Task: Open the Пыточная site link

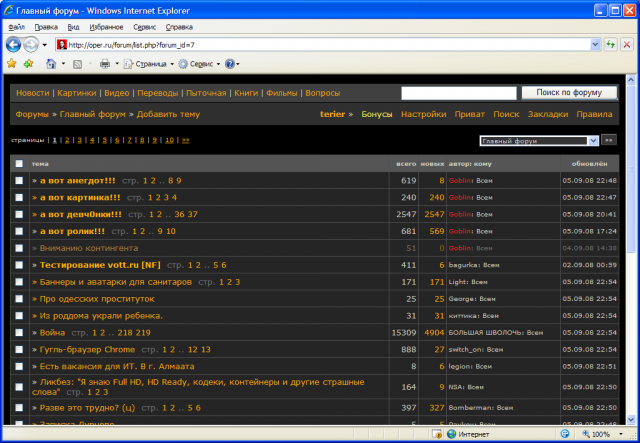Action: [206, 93]
